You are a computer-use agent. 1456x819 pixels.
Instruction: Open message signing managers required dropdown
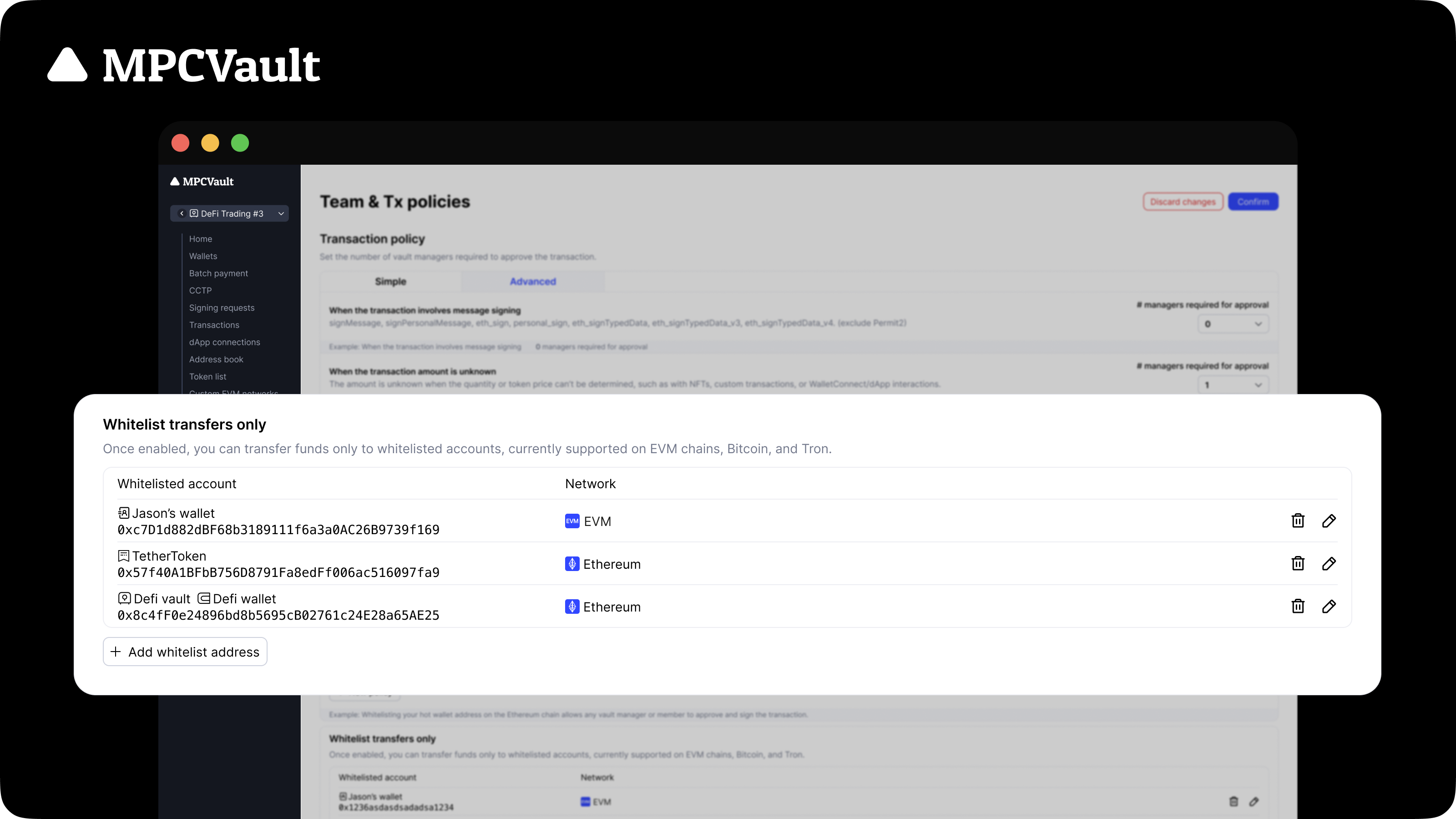click(1233, 324)
